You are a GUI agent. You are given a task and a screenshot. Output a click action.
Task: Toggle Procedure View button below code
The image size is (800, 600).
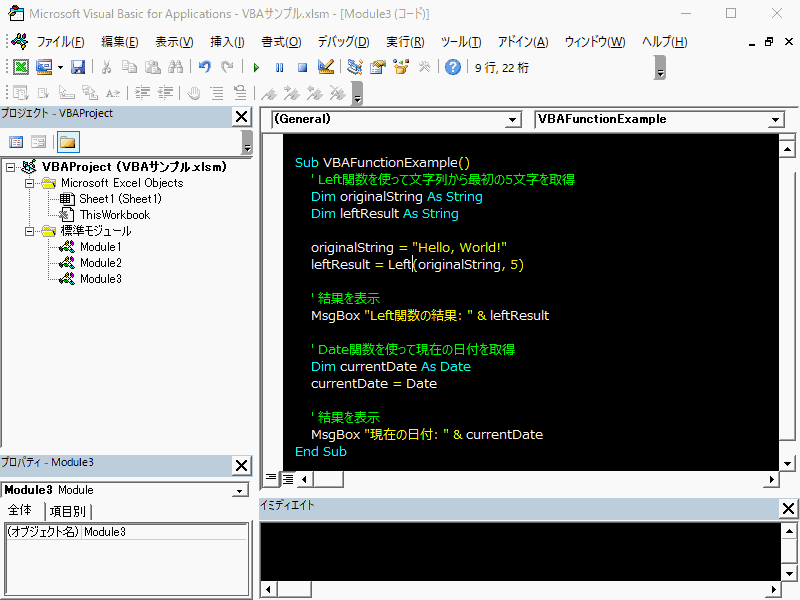click(271, 479)
